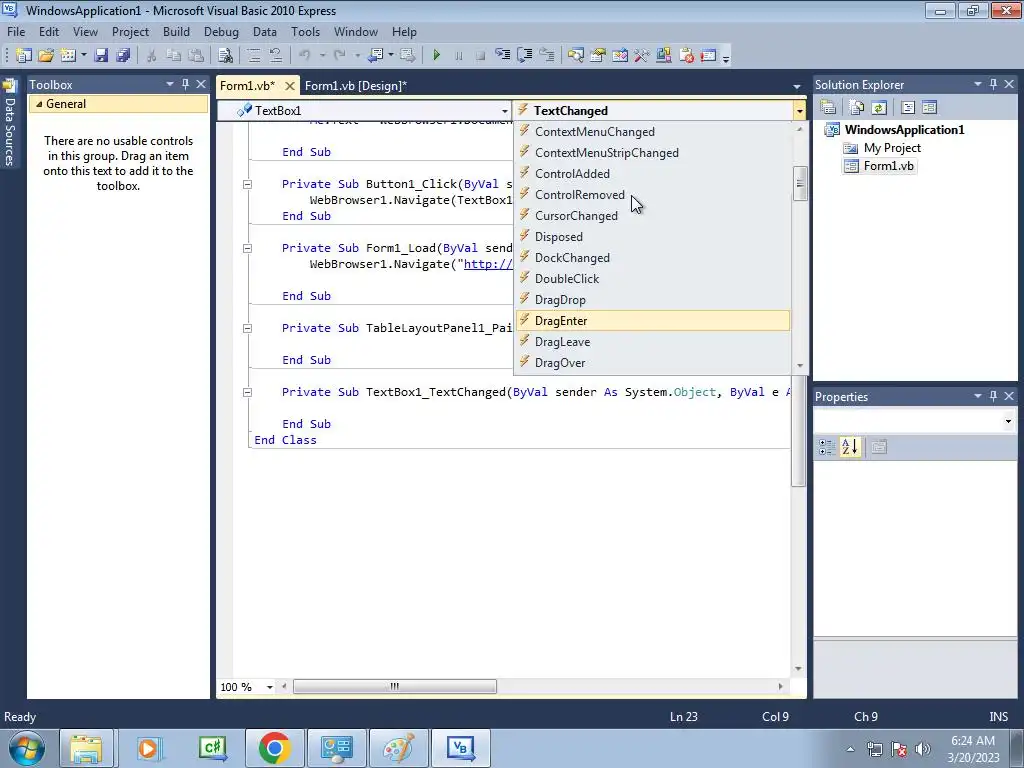The image size is (1024, 768).
Task: Open the Tools menu
Action: pos(306,32)
